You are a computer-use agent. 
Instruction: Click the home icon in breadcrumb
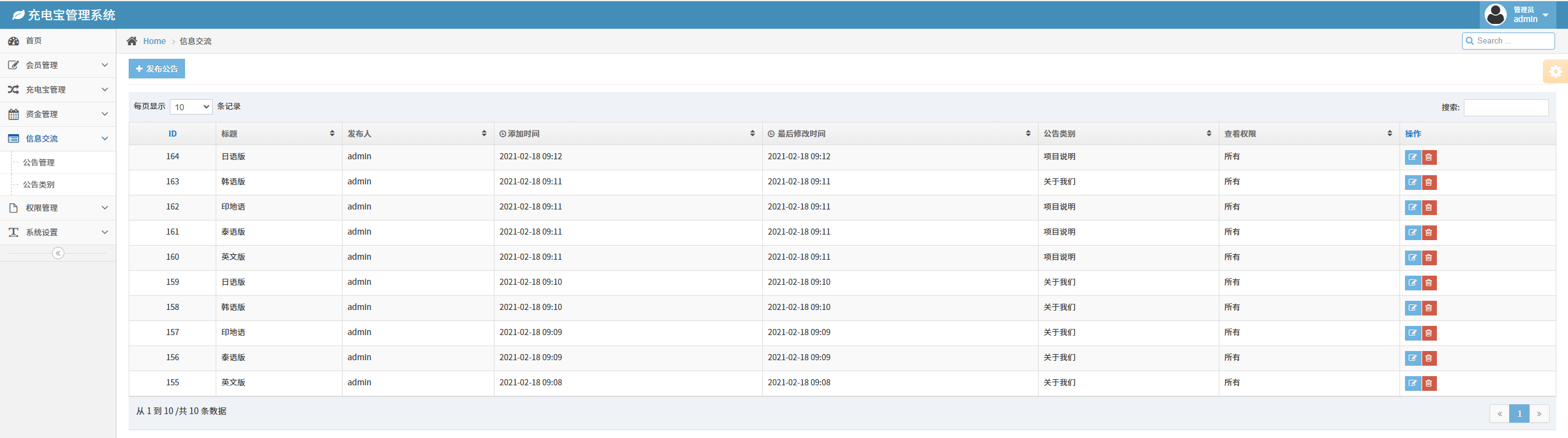point(132,41)
